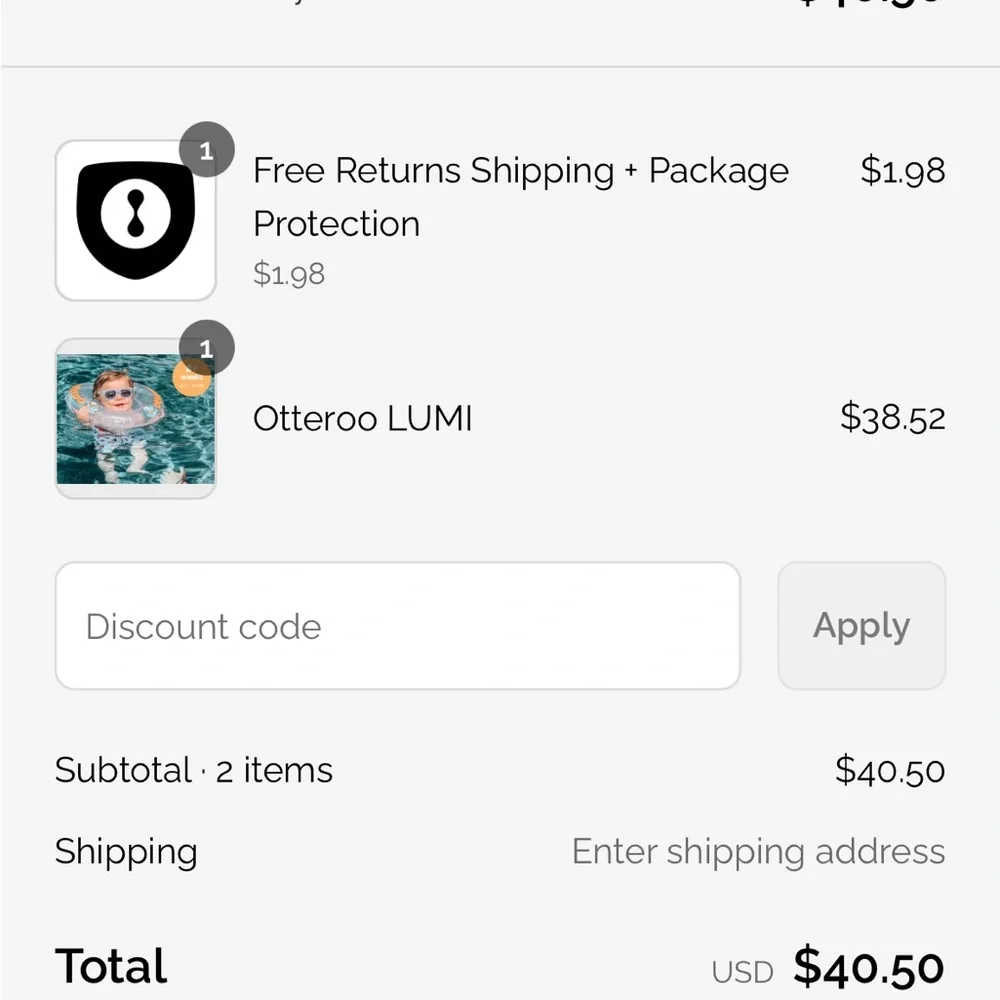Click the partially visible price at top
The width and height of the screenshot is (1000, 1000).
tap(870, 5)
